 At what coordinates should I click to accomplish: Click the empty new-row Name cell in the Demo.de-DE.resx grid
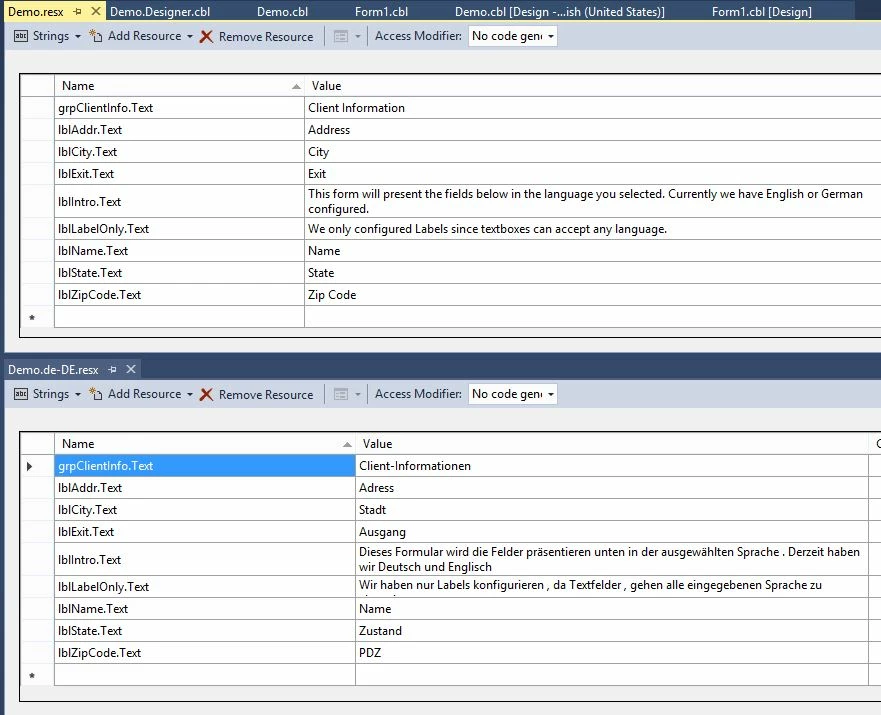(205, 675)
